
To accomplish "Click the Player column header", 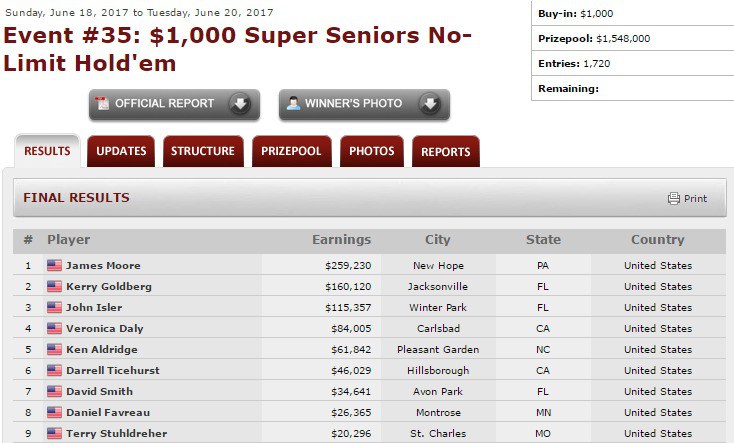I will pos(68,240).
